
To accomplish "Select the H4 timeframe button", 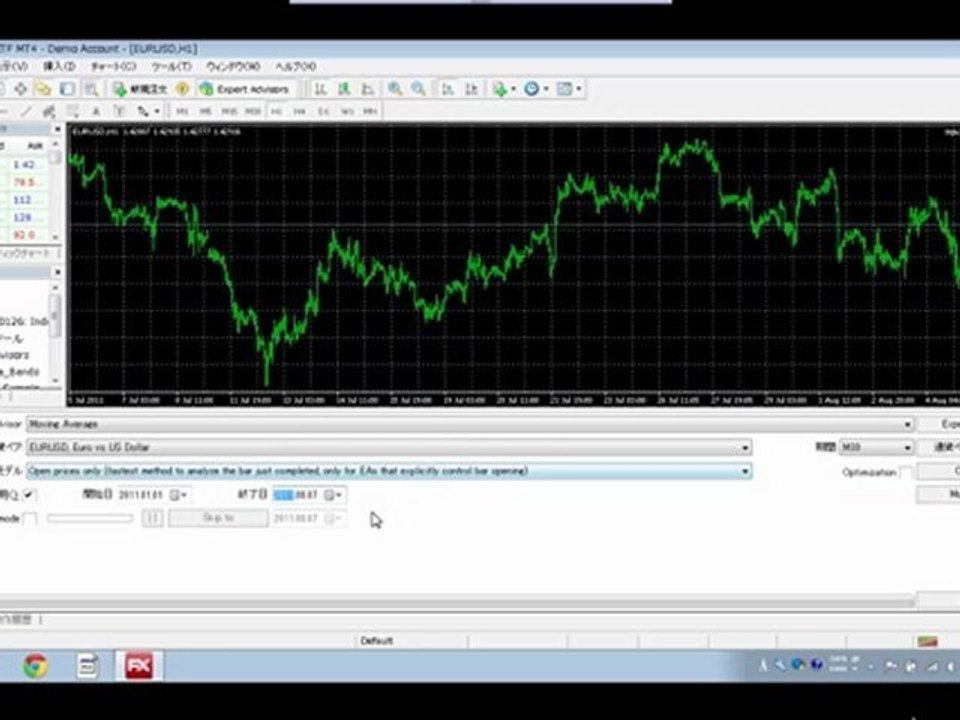I will pos(299,111).
